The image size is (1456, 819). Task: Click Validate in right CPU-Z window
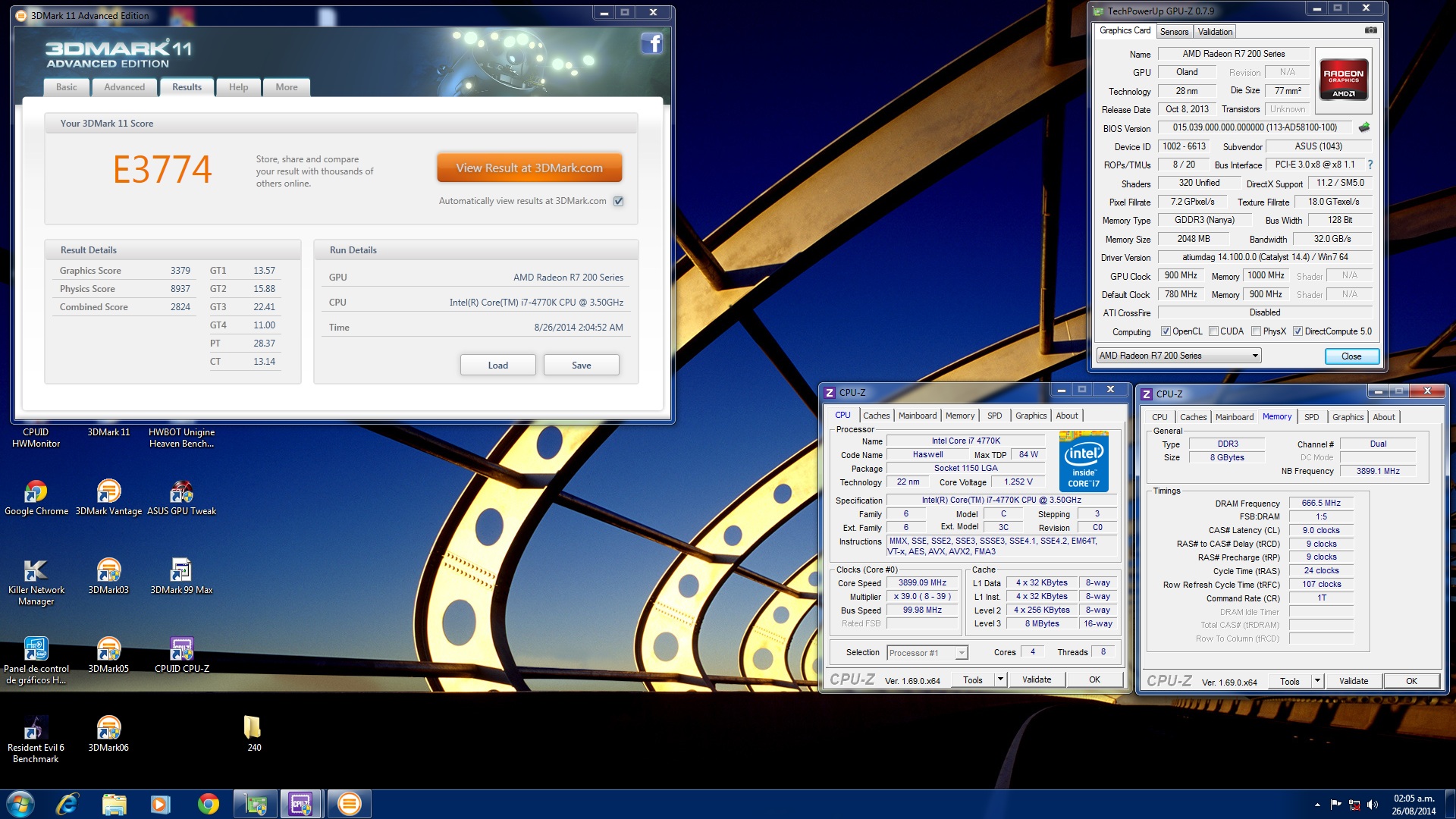pyautogui.click(x=1353, y=681)
